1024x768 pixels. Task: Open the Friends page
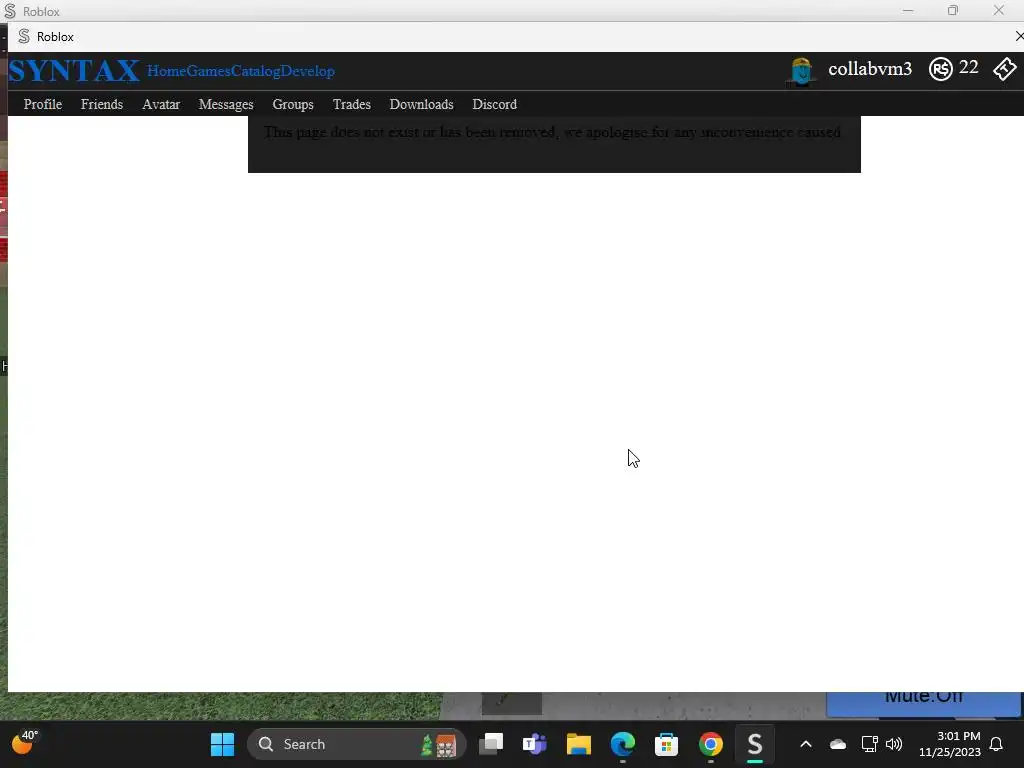[x=102, y=104]
